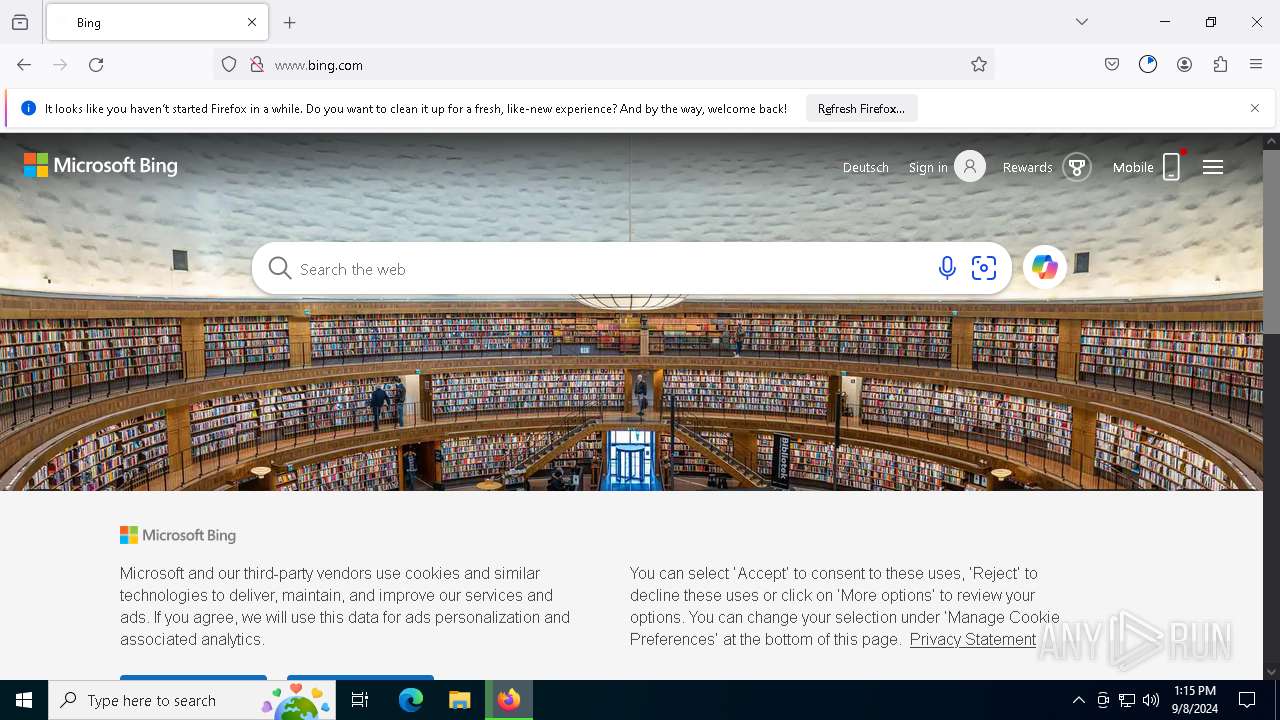Show hidden system tray icons
Screen dimensions: 1280x720
click(x=1078, y=700)
